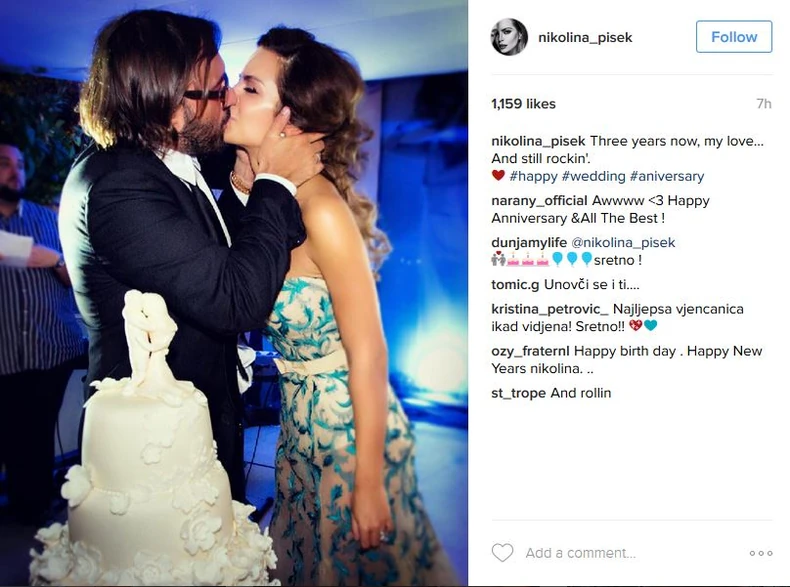Viewport: 790px width, 587px height.
Task: Open the #aniversary hashtag
Action: 667,176
